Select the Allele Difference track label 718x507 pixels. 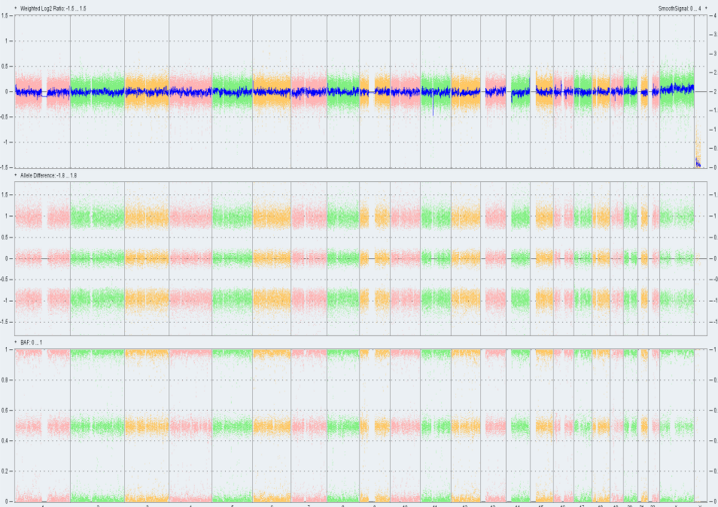49,175
